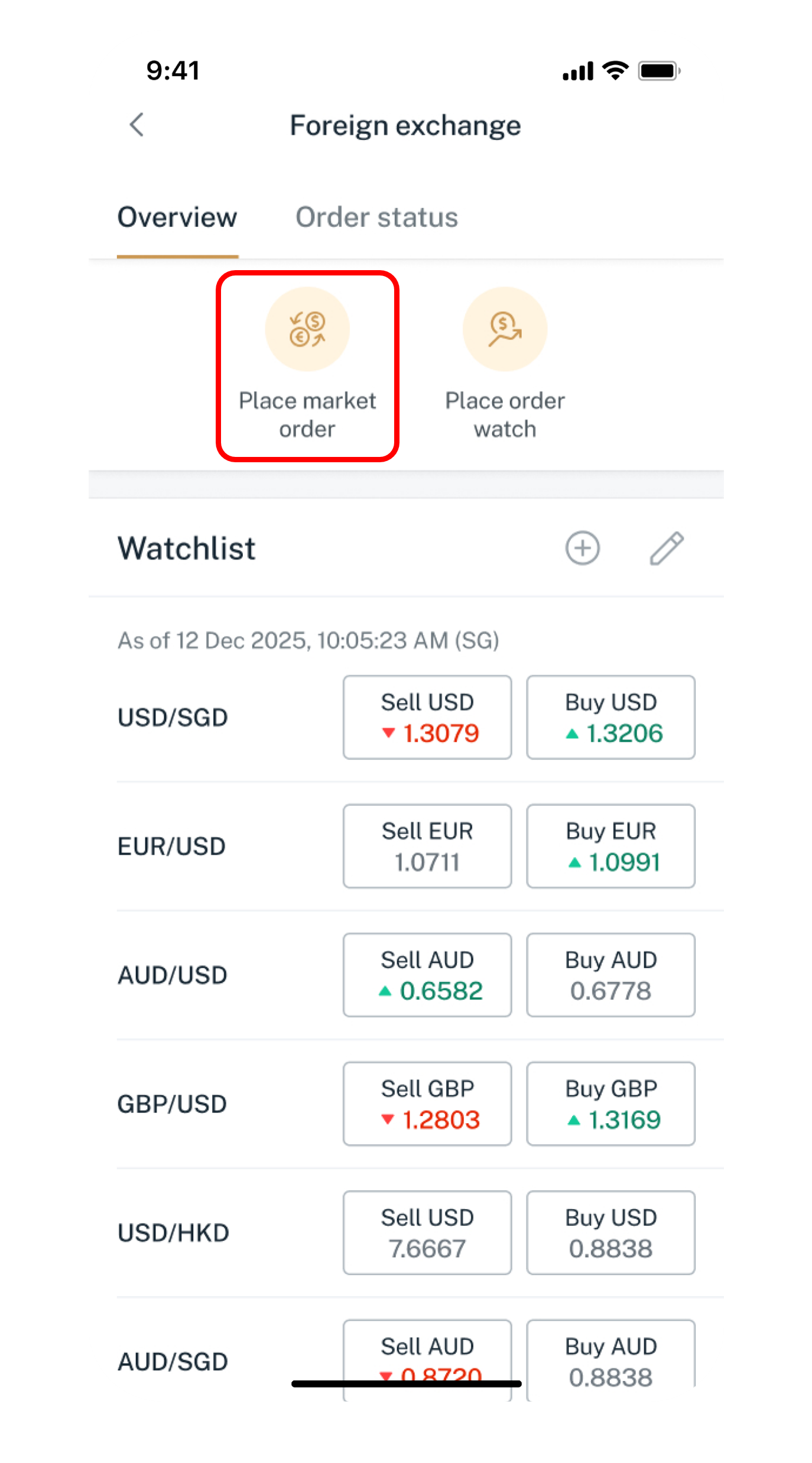The width and height of the screenshot is (812, 1463).
Task: Tap Buy USD for USD/HKD pair
Action: point(610,1232)
